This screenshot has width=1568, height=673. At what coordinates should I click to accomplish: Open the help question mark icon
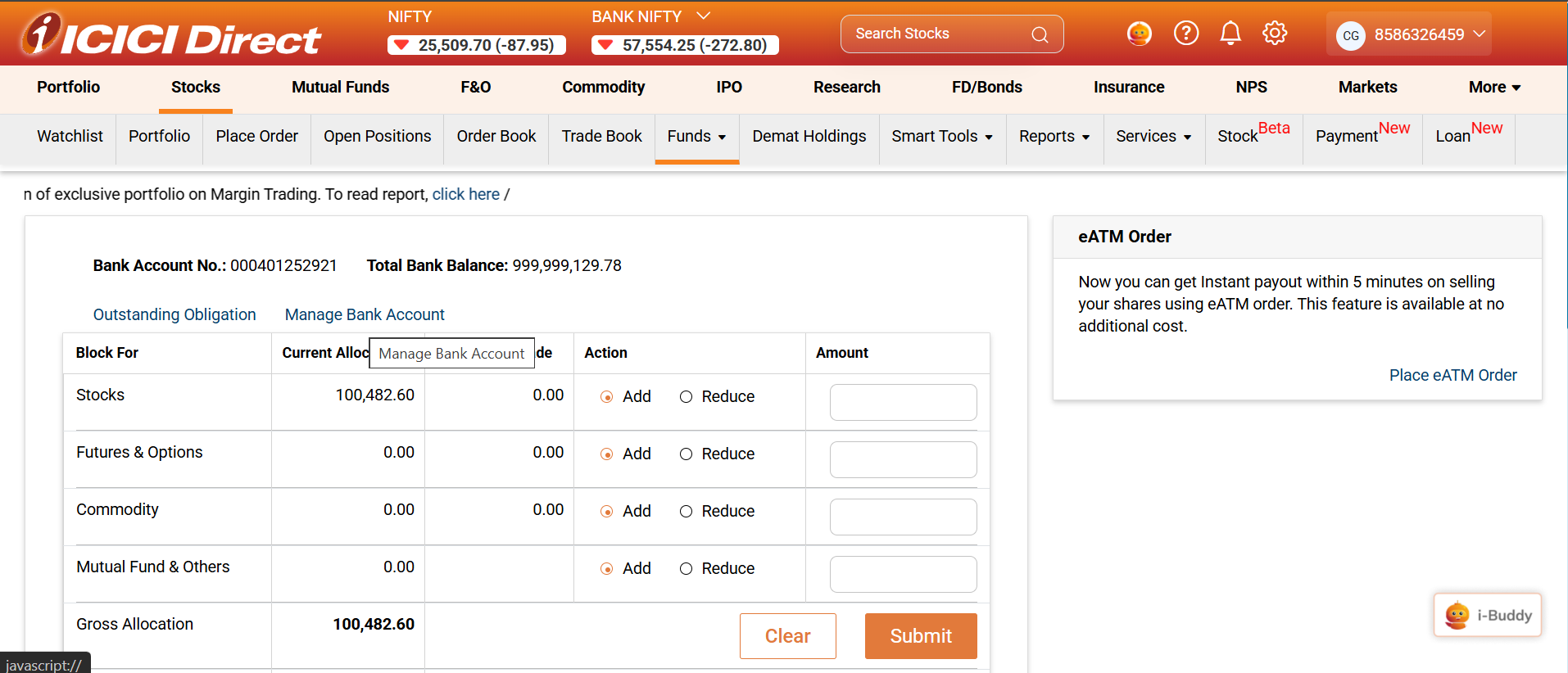point(1185,34)
